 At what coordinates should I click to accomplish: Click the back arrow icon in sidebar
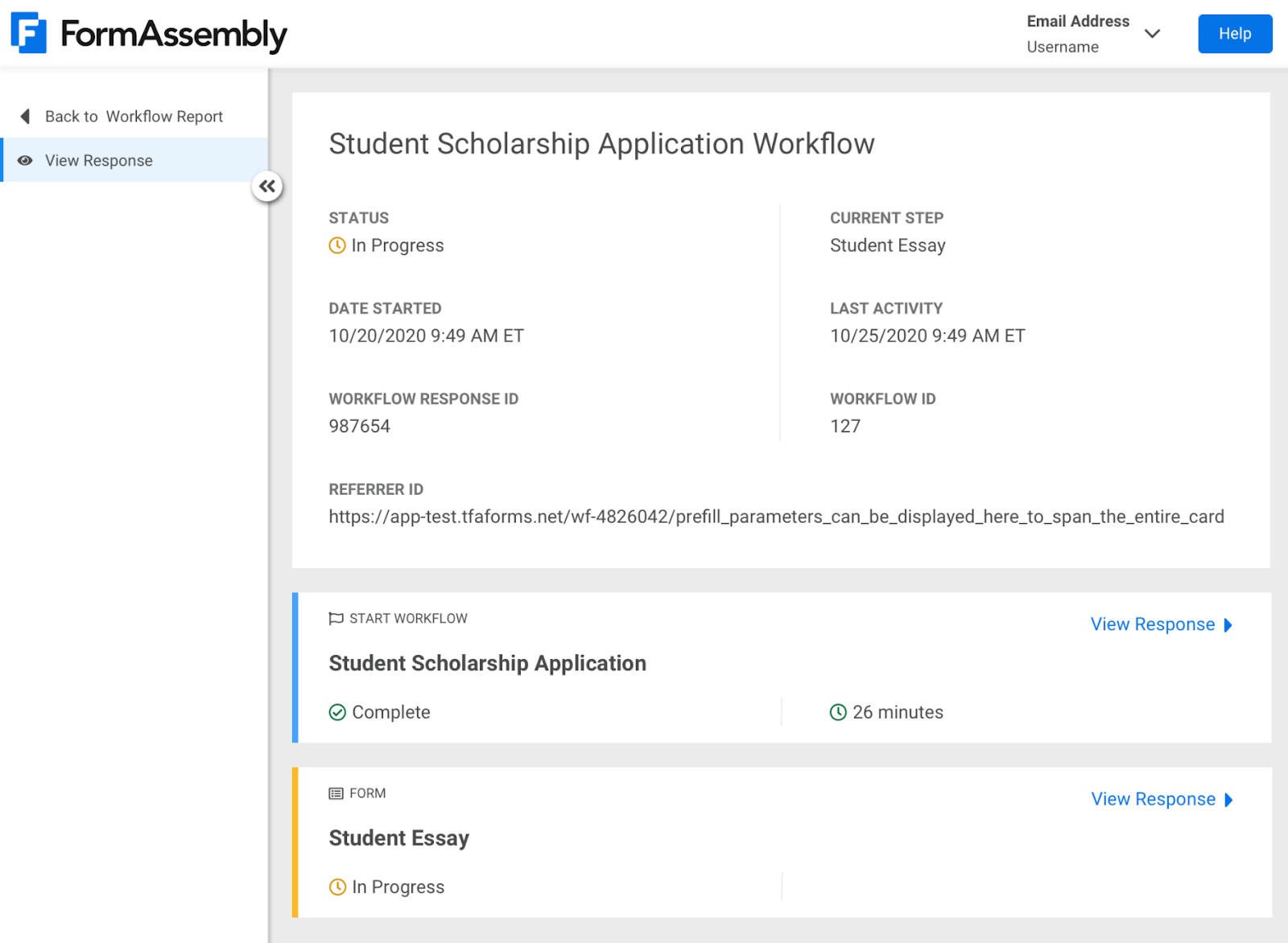tap(25, 117)
